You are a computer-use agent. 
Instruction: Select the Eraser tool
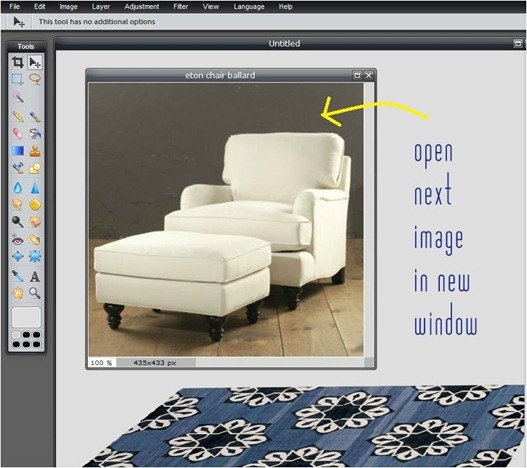[x=18, y=133]
